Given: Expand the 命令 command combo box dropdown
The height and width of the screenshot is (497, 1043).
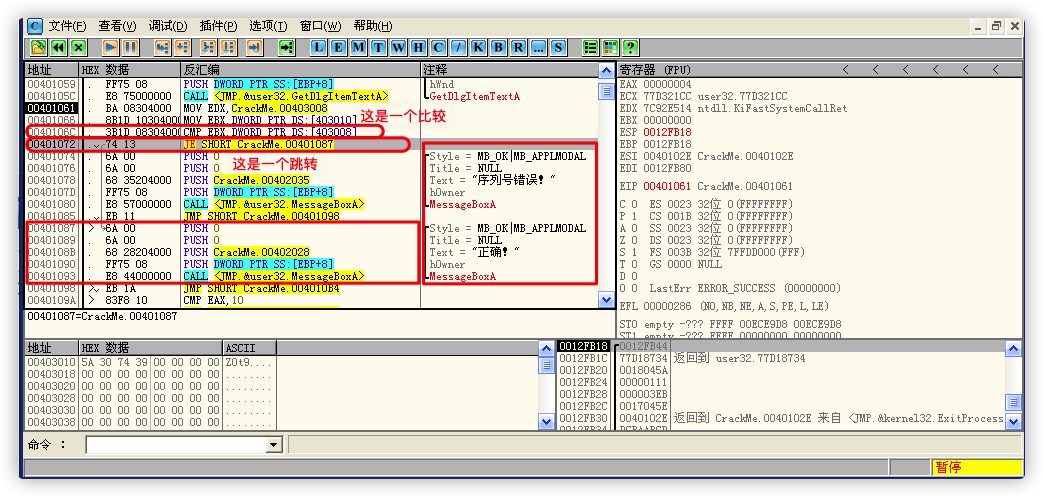Looking at the screenshot, I should point(274,444).
